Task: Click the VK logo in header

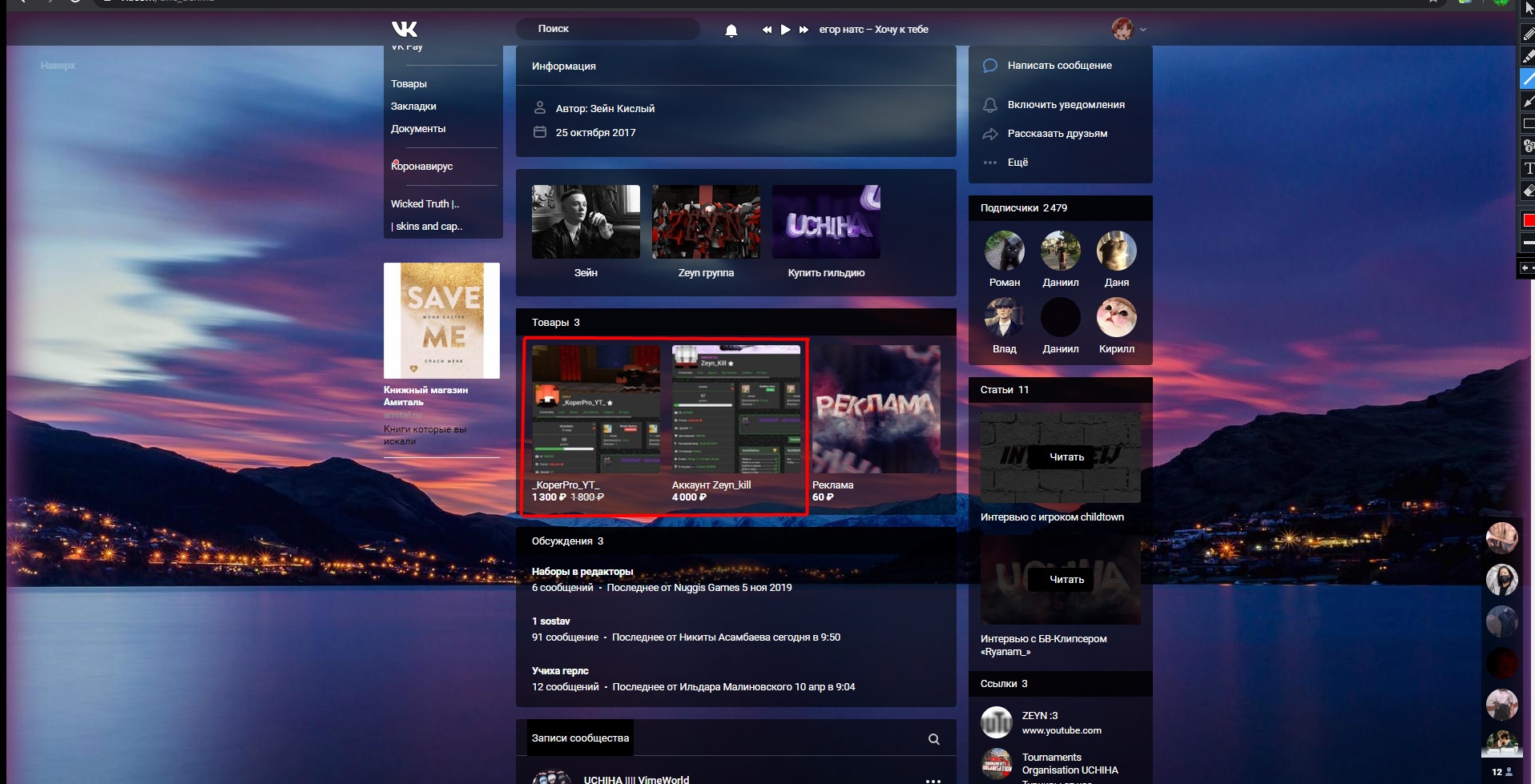Action: pyautogui.click(x=405, y=30)
